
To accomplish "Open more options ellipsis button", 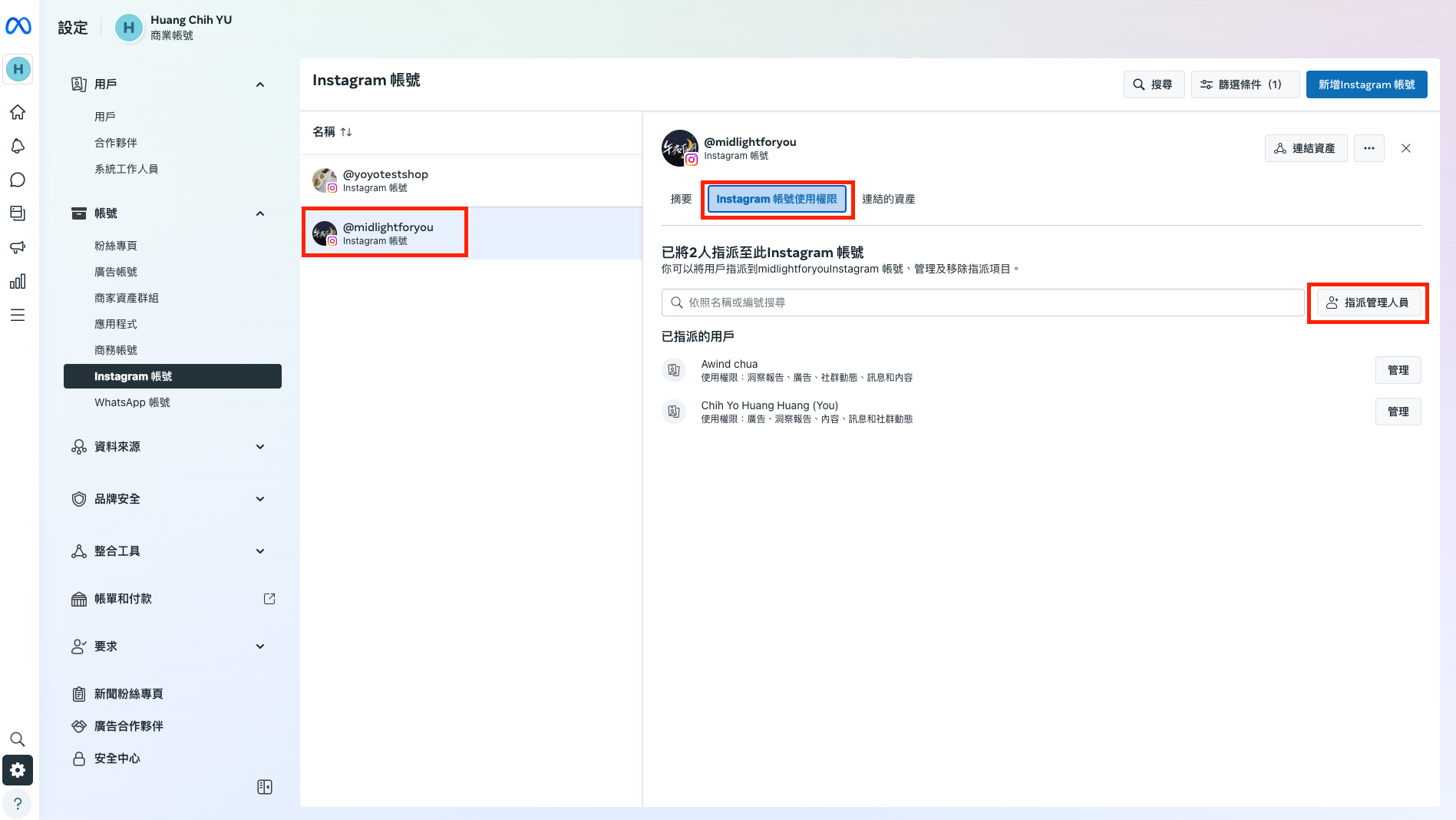I will tap(1369, 148).
